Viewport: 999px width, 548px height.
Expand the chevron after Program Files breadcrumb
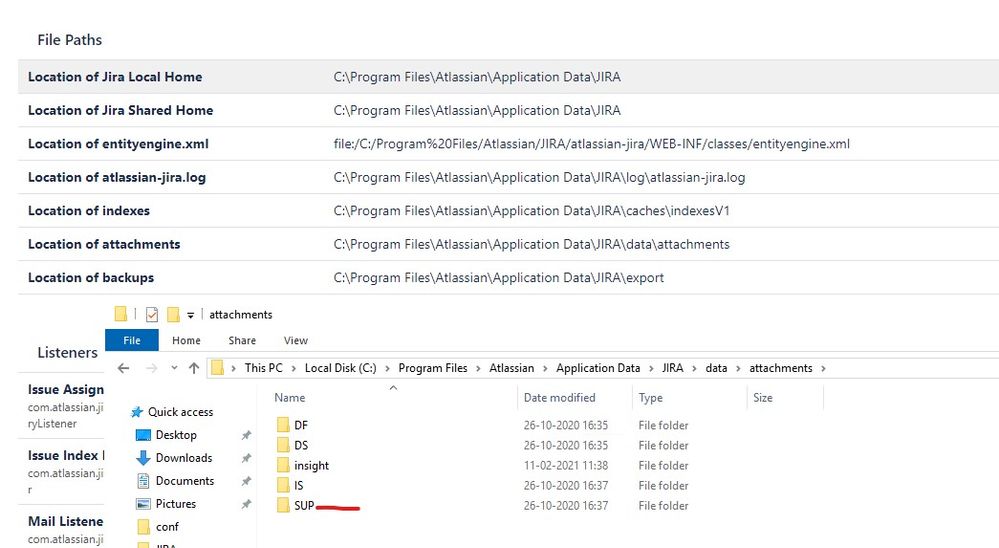pyautogui.click(x=478, y=368)
